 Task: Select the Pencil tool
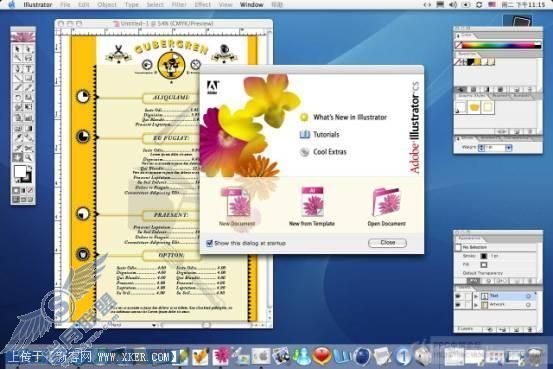tap(28, 87)
